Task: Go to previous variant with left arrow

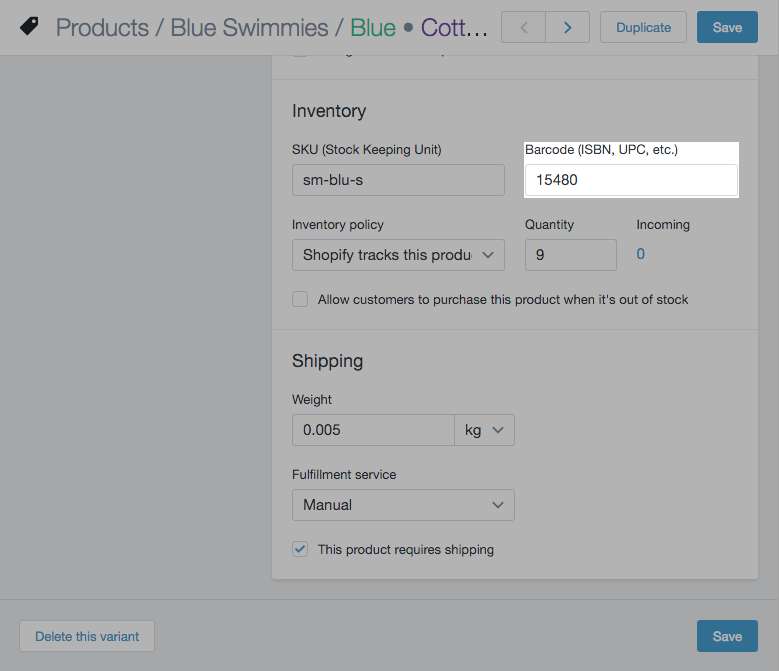Action: [523, 28]
